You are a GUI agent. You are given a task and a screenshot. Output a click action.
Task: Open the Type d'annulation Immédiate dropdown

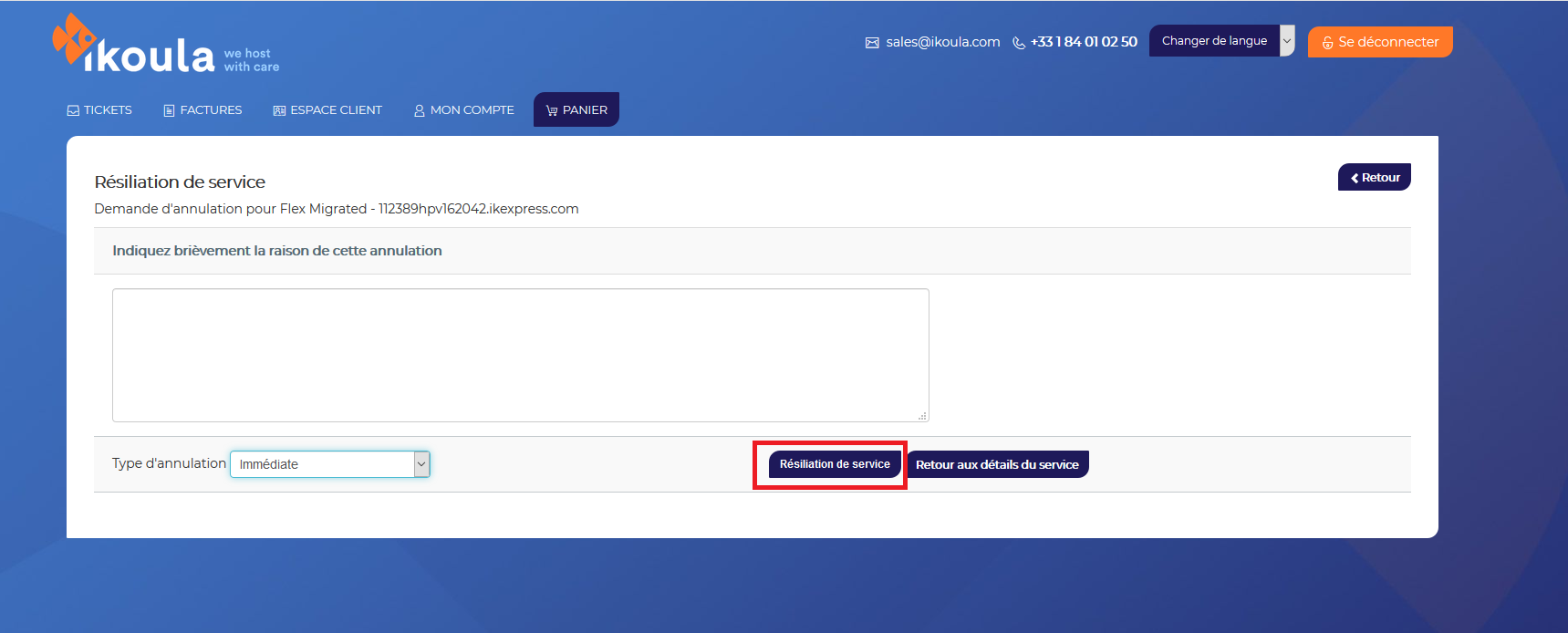click(329, 464)
